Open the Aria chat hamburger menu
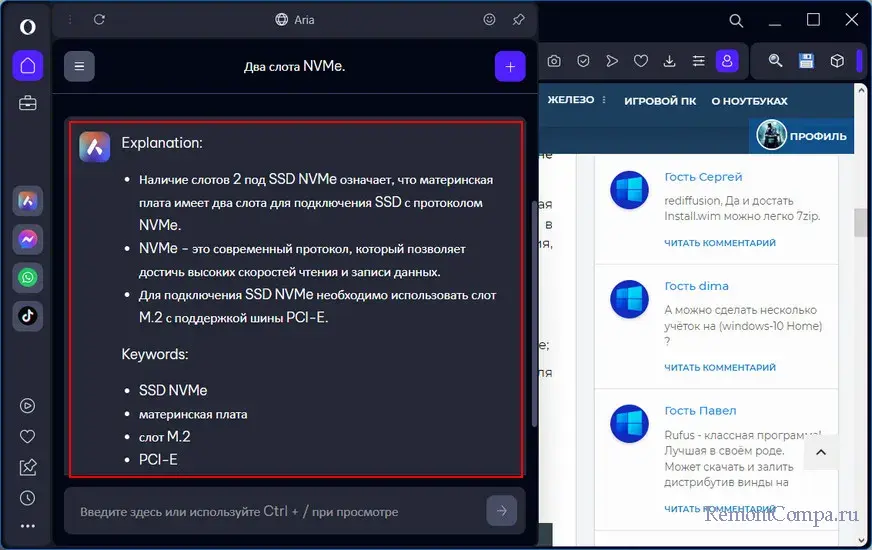872x550 pixels. (79, 67)
